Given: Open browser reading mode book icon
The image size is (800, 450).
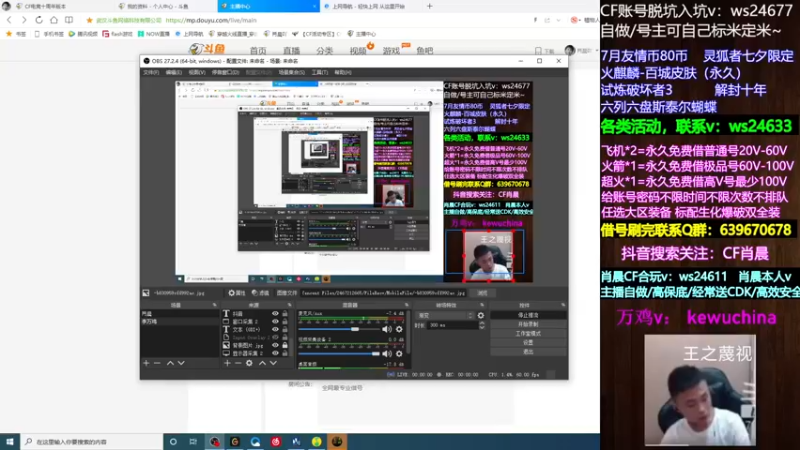Looking at the screenshot, I should [69, 20].
